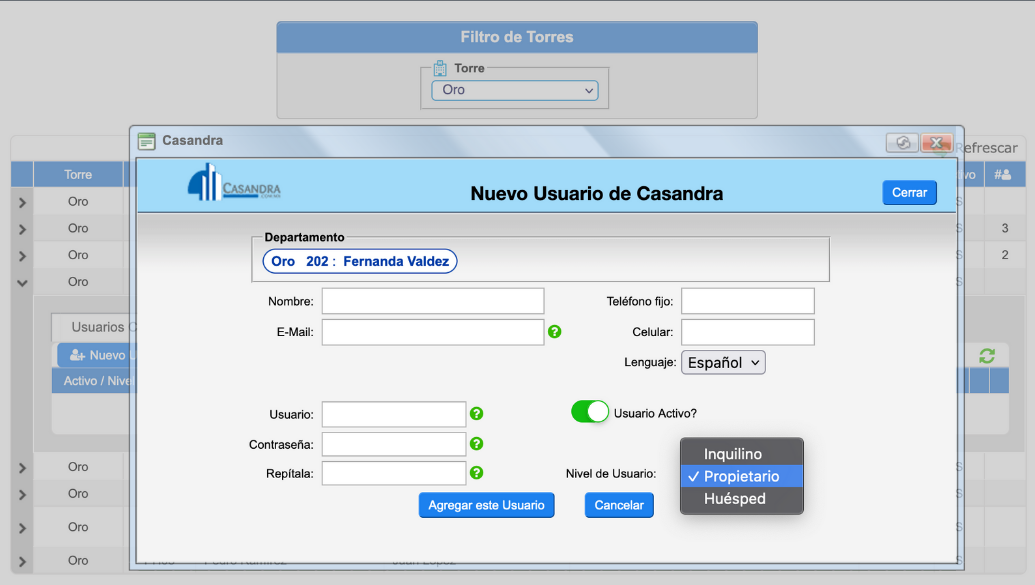
Task: Click the Cerrar button in the header
Action: pyautogui.click(x=909, y=192)
